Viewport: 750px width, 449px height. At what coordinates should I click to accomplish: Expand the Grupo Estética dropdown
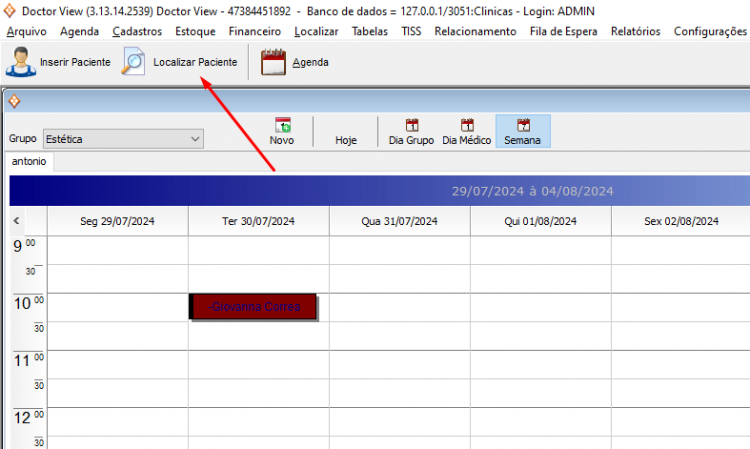pos(195,139)
